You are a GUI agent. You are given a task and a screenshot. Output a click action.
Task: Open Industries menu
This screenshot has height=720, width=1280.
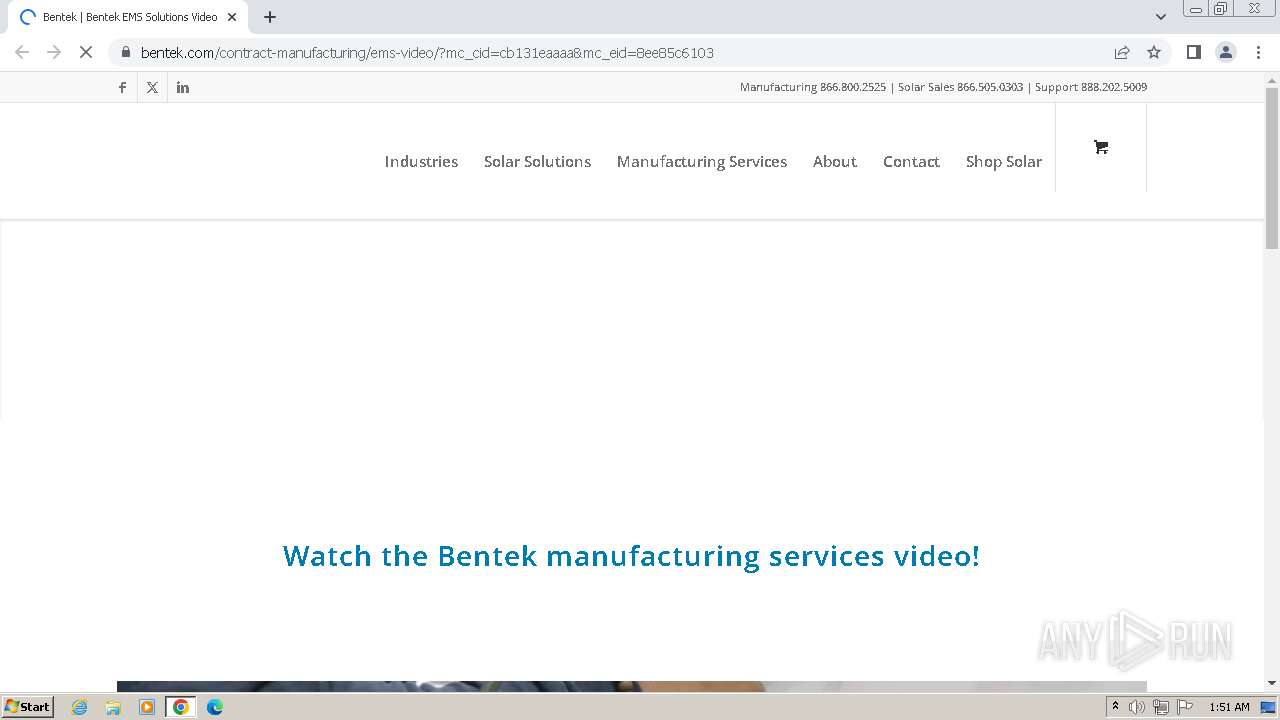[421, 161]
